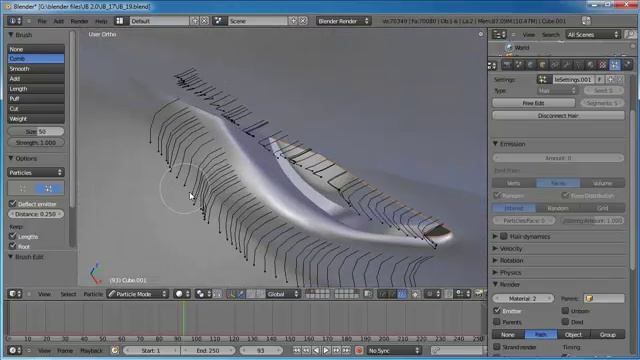
Task: Open the No Sync dropdown
Action: pos(394,350)
